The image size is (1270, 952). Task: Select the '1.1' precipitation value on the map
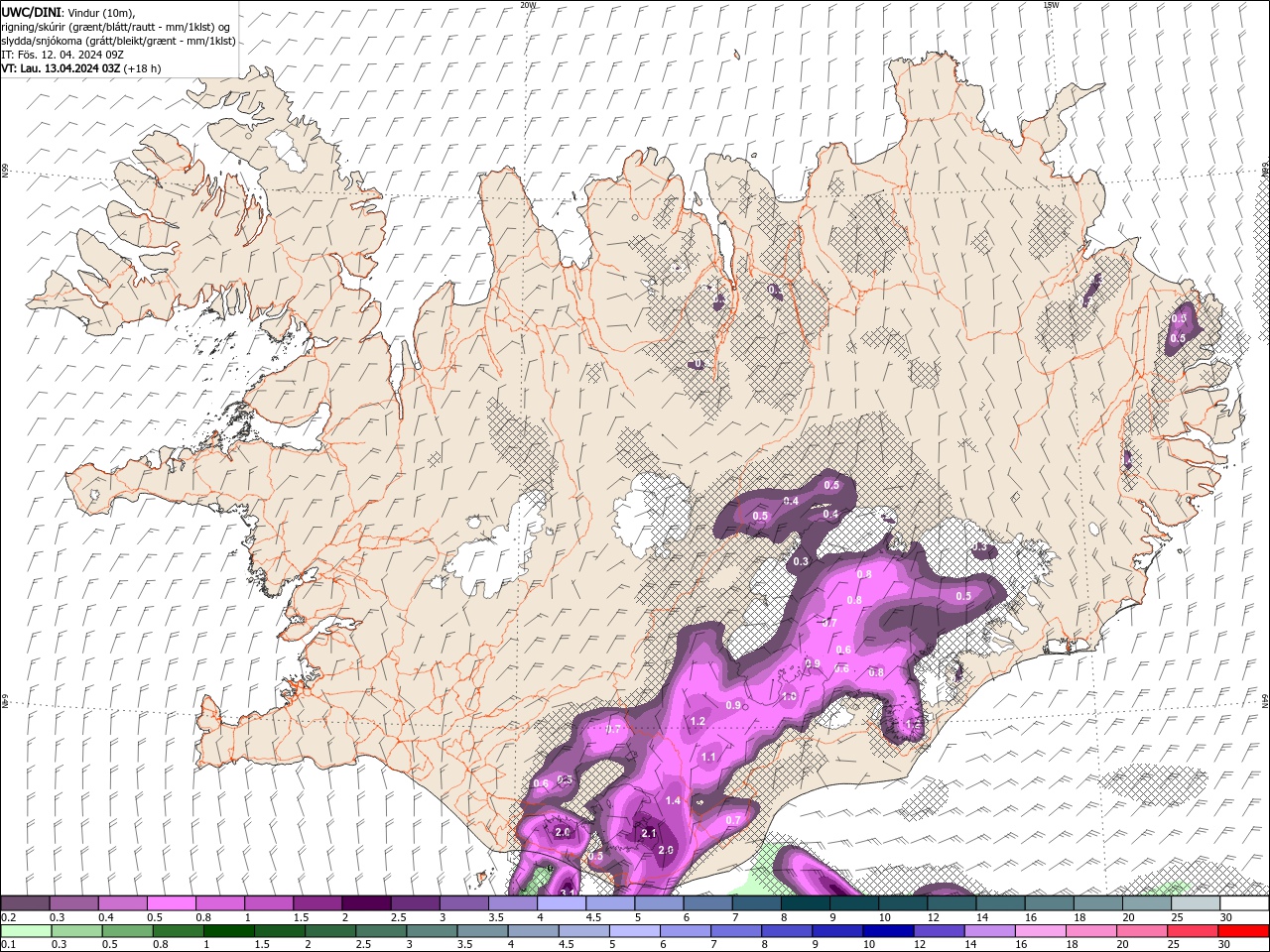[708, 757]
